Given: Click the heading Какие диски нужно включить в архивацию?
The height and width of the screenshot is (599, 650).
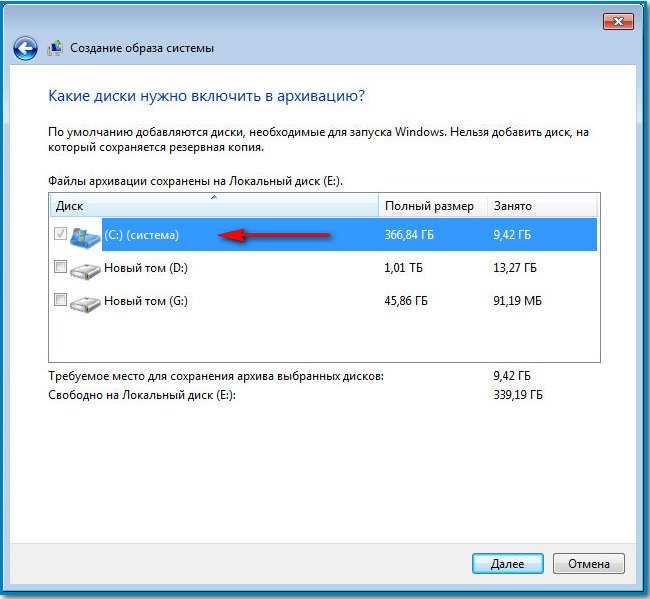Looking at the screenshot, I should point(206,96).
